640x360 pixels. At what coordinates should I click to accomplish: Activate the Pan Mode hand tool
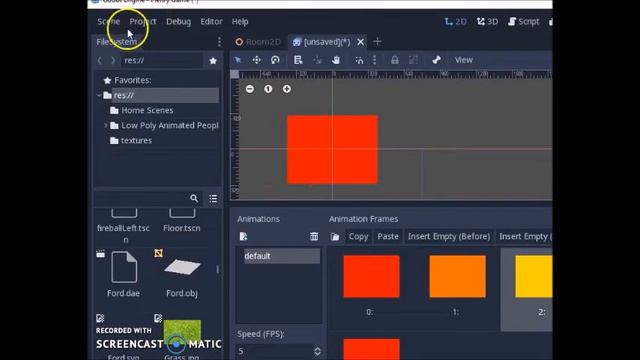(336, 60)
